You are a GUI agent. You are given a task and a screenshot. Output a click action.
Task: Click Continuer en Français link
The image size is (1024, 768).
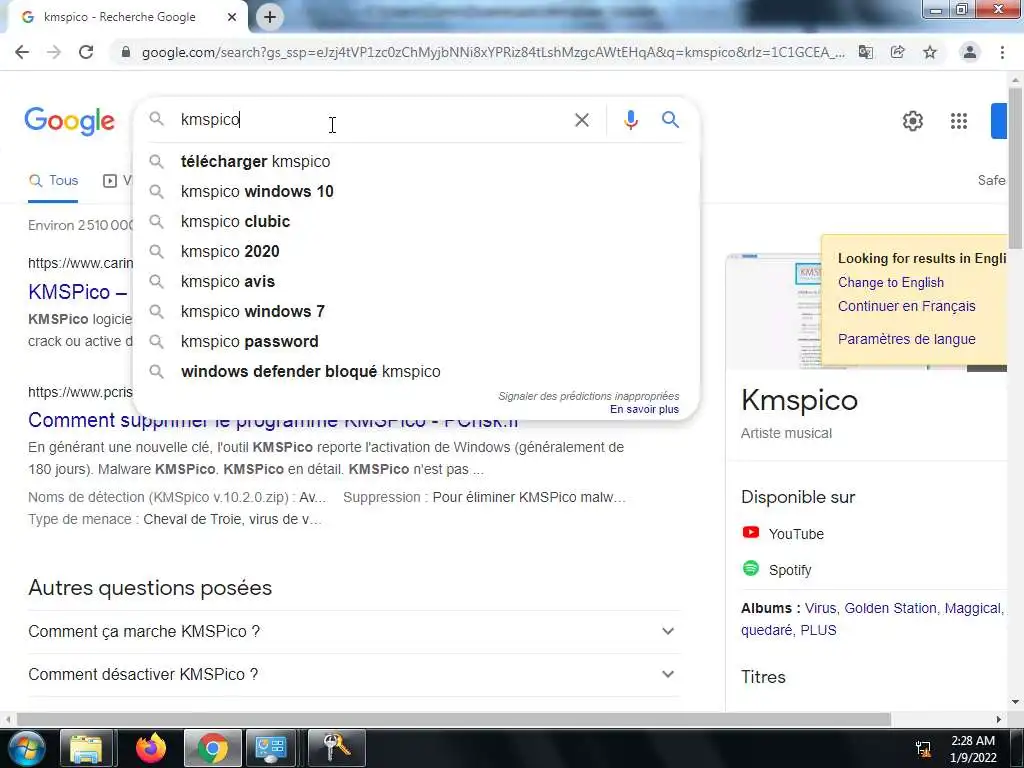(x=906, y=306)
